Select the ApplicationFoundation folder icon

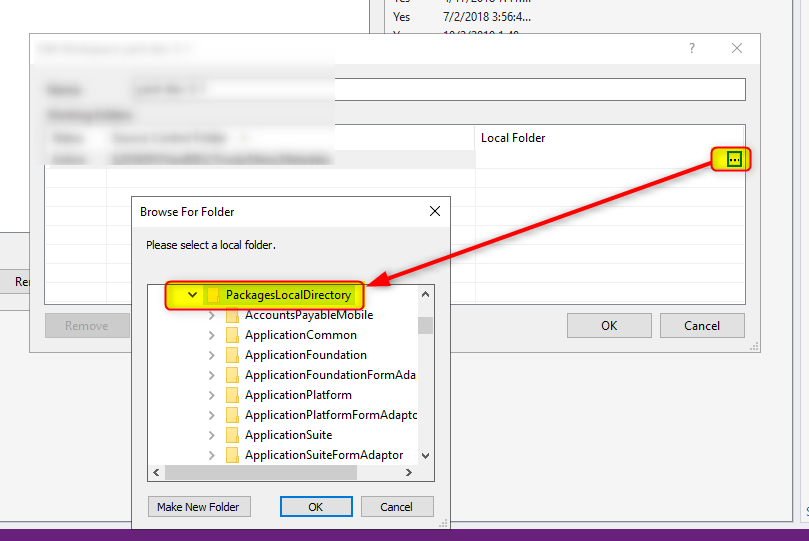click(232, 355)
